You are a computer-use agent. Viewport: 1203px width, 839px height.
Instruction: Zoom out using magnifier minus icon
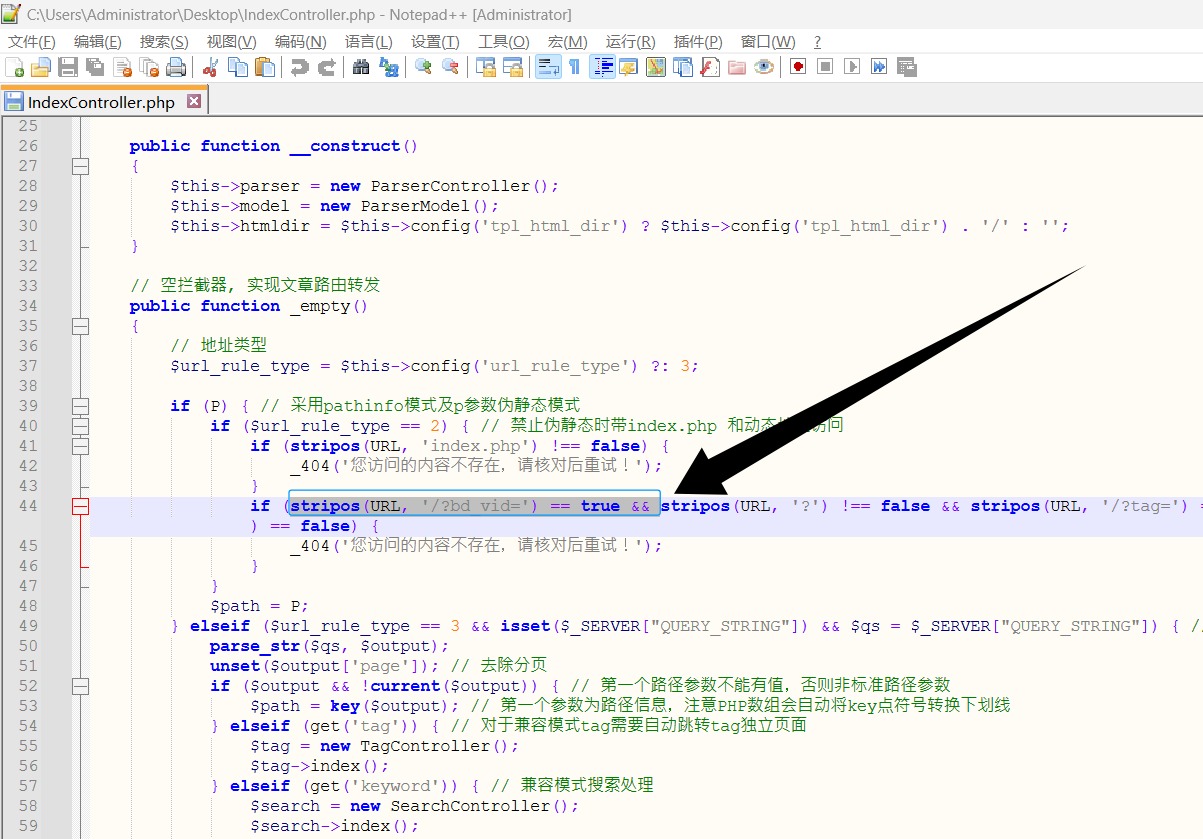coord(450,67)
